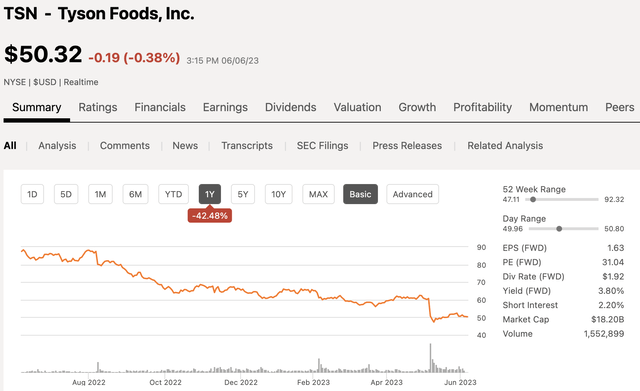Filter feed by Analysis
The width and height of the screenshot is (640, 391).
click(x=57, y=146)
